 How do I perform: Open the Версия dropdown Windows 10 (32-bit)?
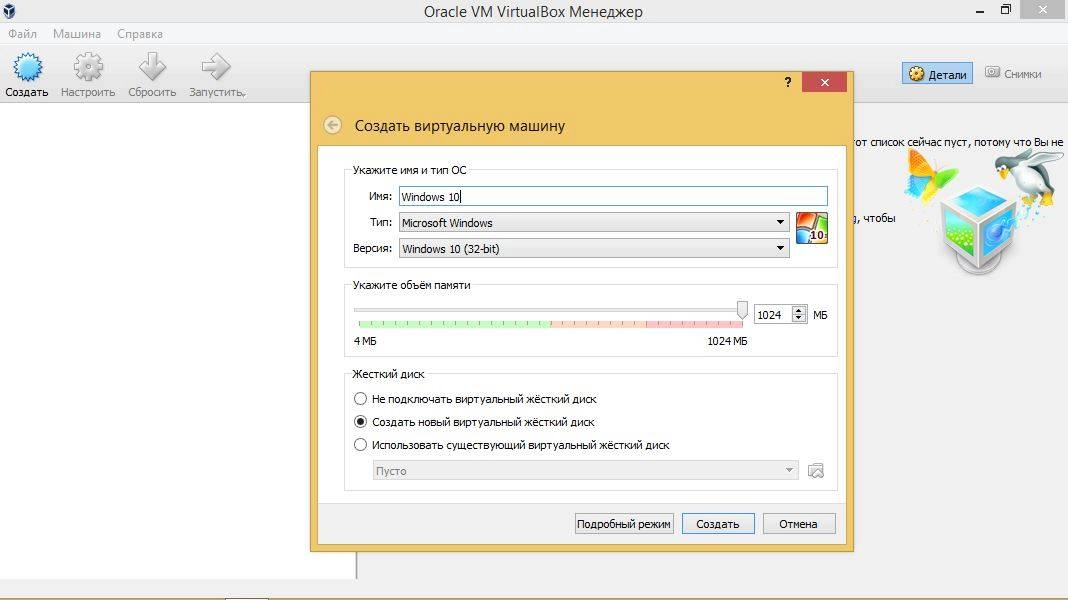tap(594, 249)
